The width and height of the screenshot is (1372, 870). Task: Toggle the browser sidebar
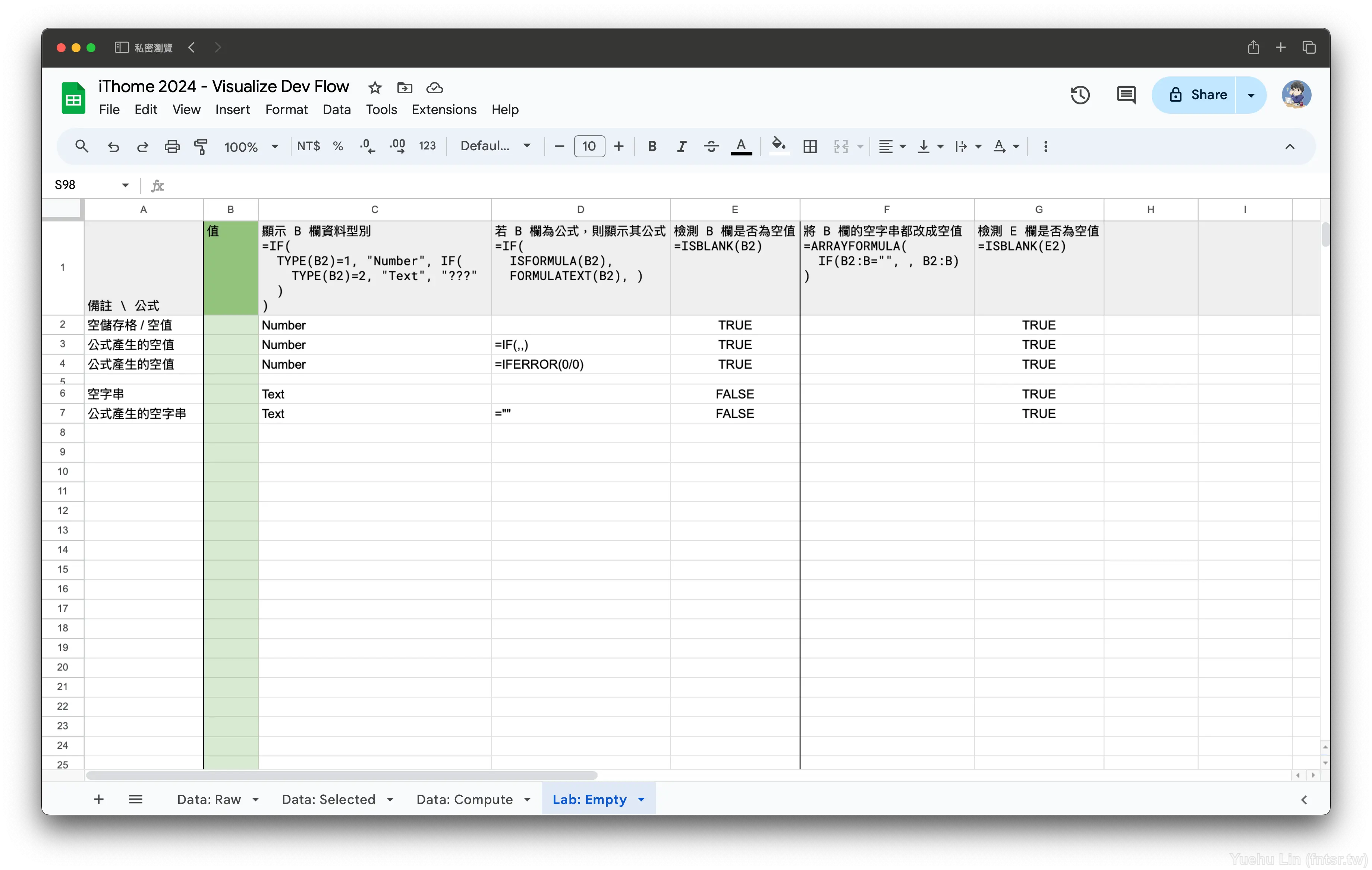point(122,47)
